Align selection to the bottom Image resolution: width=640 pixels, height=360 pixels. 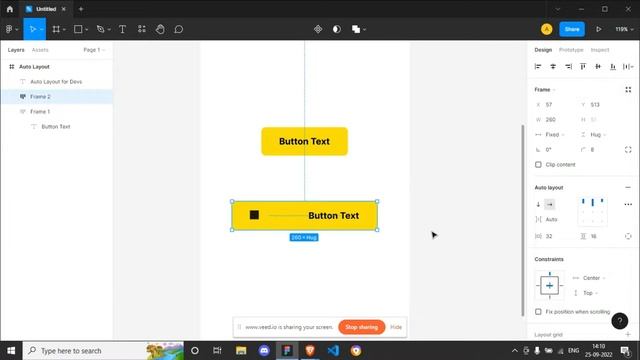coord(613,67)
